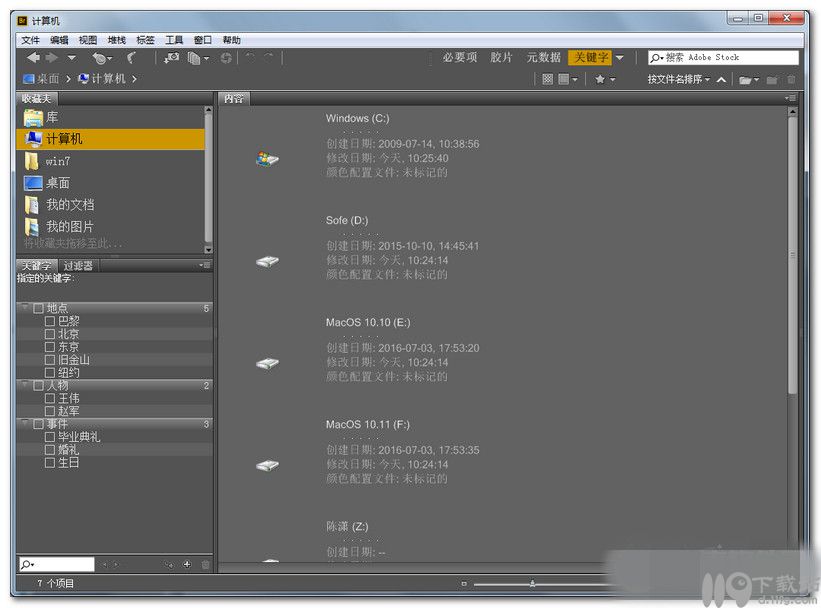Open the 工具 menu
Viewport: 821px width, 608px height.
point(174,40)
